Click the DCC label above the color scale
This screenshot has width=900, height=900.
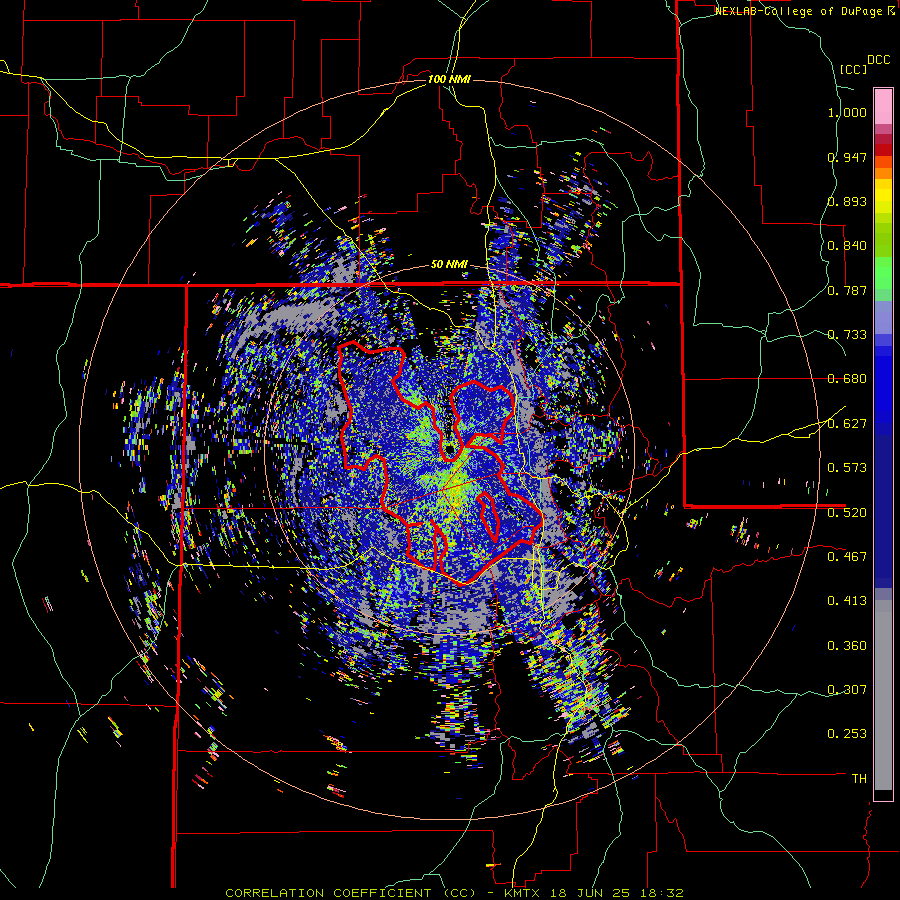pos(878,60)
